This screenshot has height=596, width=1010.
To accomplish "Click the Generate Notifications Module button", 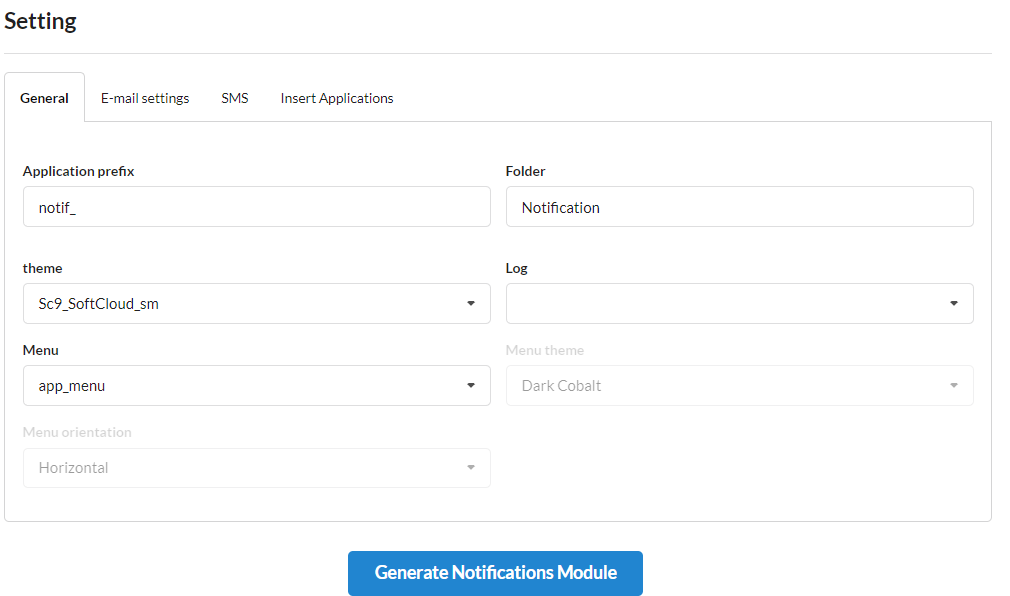I will click(x=495, y=573).
